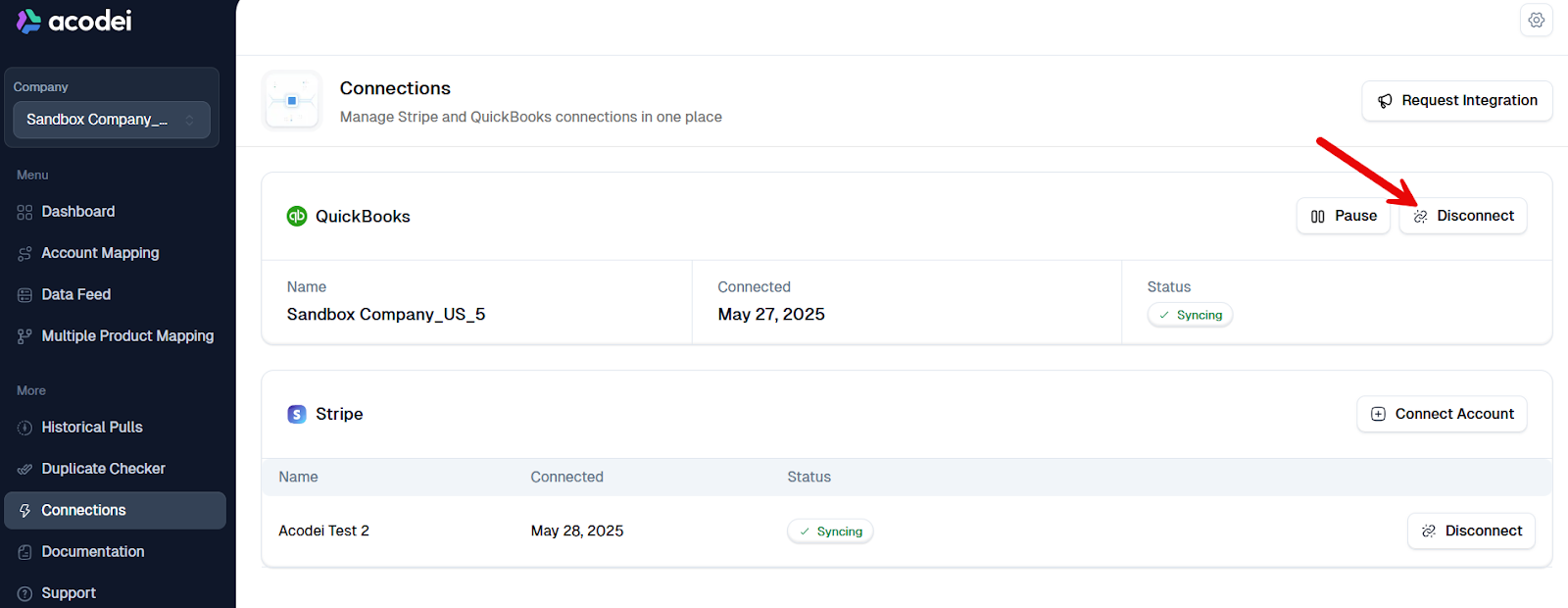Screen dimensions: 1568x608
Task: Open Historical Pulls in sidebar
Action: [x=92, y=428]
